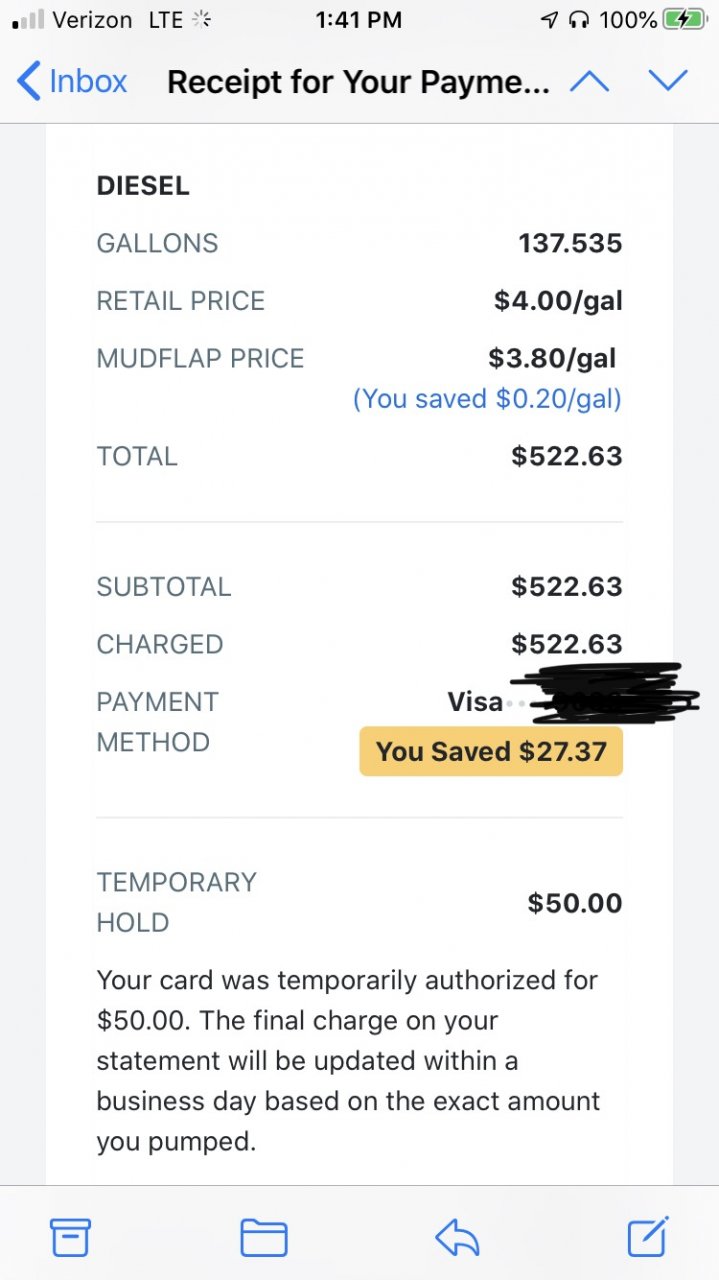Tap the You Saved $27.37 badge
The width and height of the screenshot is (719, 1280).
click(x=491, y=751)
